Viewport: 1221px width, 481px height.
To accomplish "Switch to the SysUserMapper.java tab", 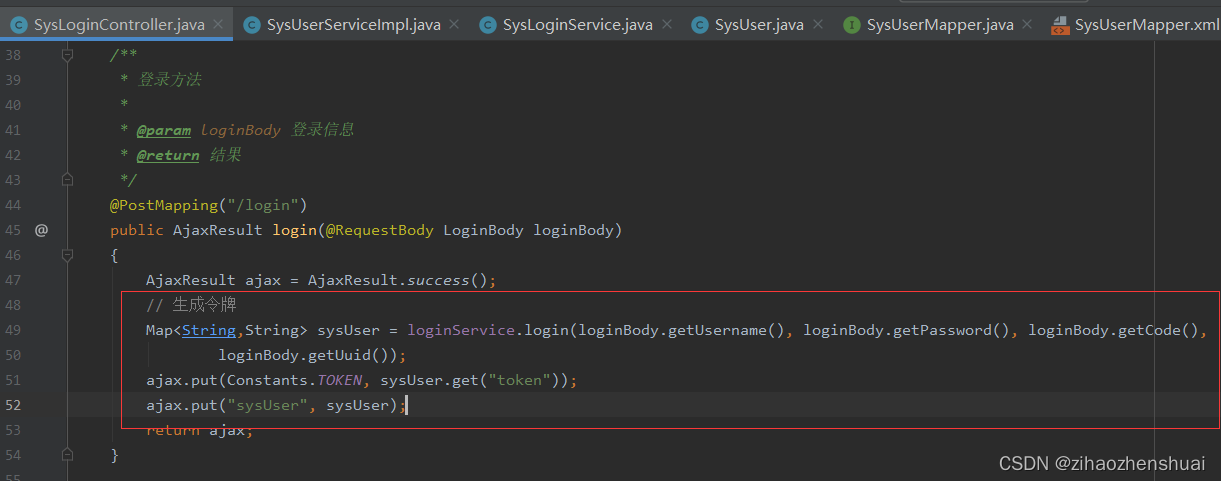I will [x=938, y=25].
